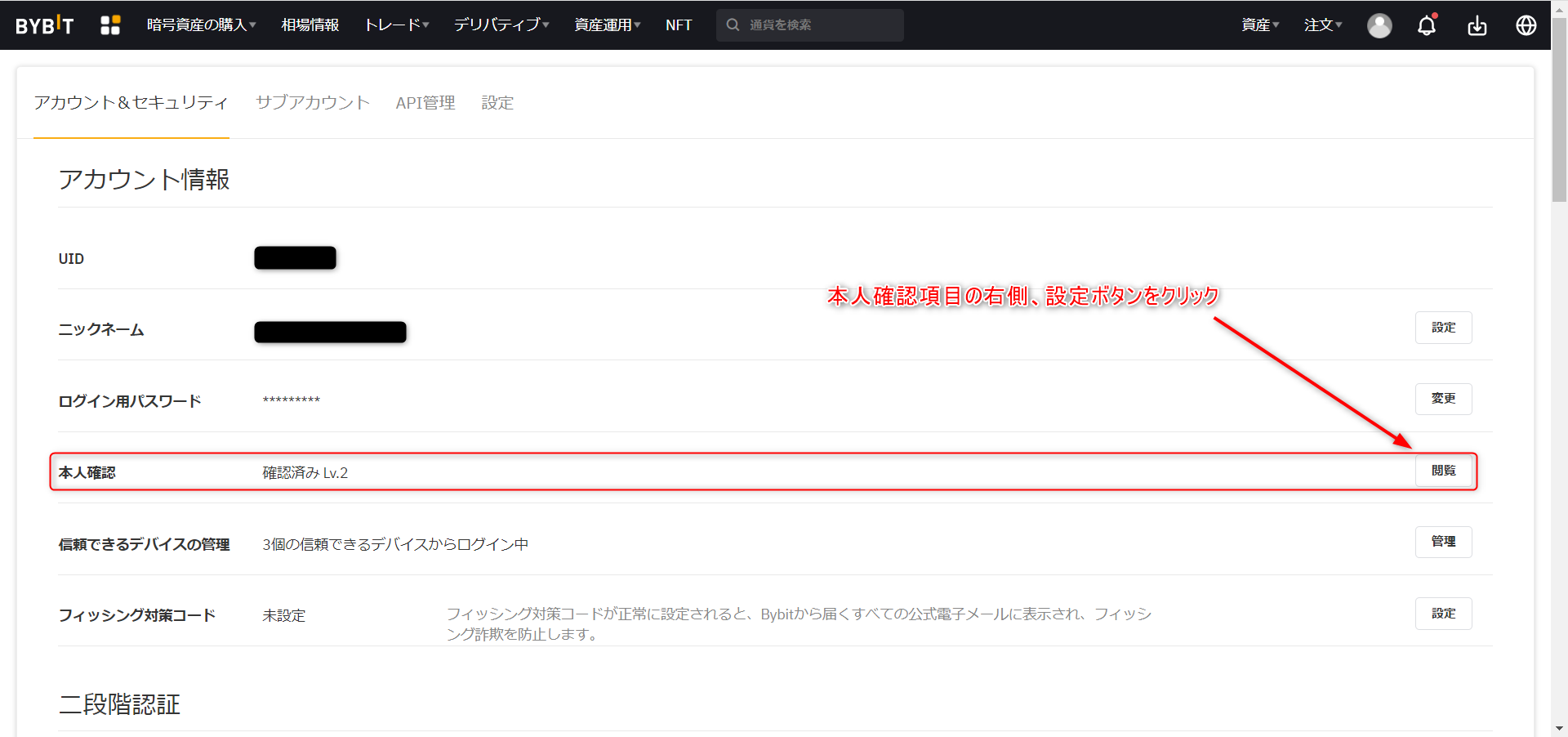Click the Bybit logo
Screen dimensions: 1568x737
tap(45, 25)
